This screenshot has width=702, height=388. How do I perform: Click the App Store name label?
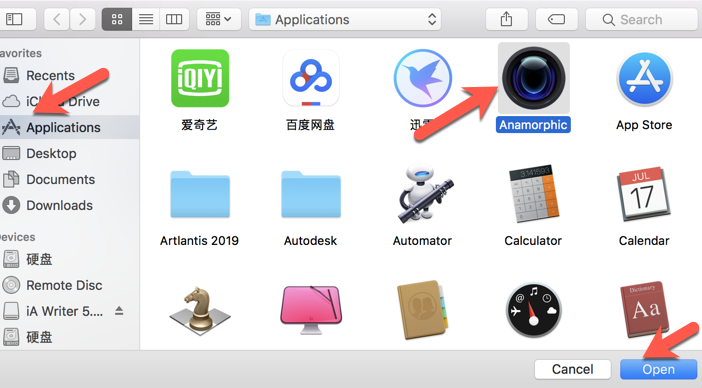[644, 124]
